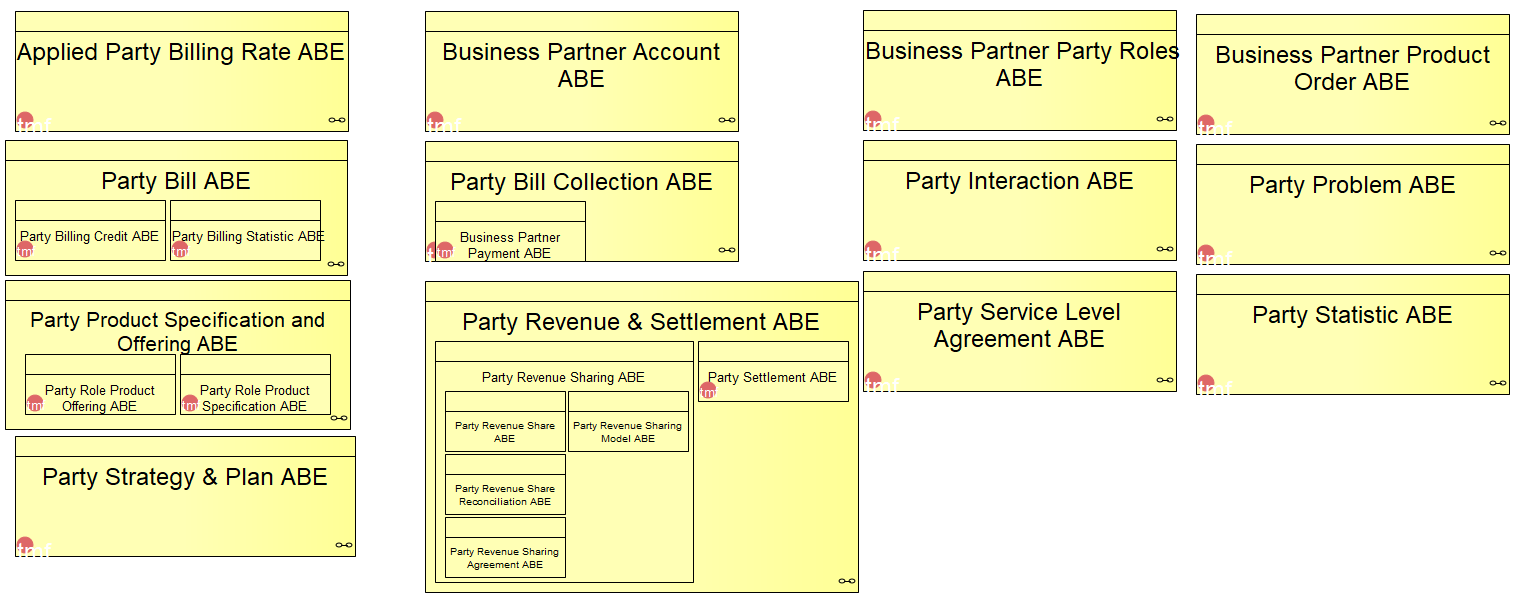This screenshot has width=1519, height=602.
Task: Click the tmf icon in Party Settlement ABE box
Action: [708, 390]
